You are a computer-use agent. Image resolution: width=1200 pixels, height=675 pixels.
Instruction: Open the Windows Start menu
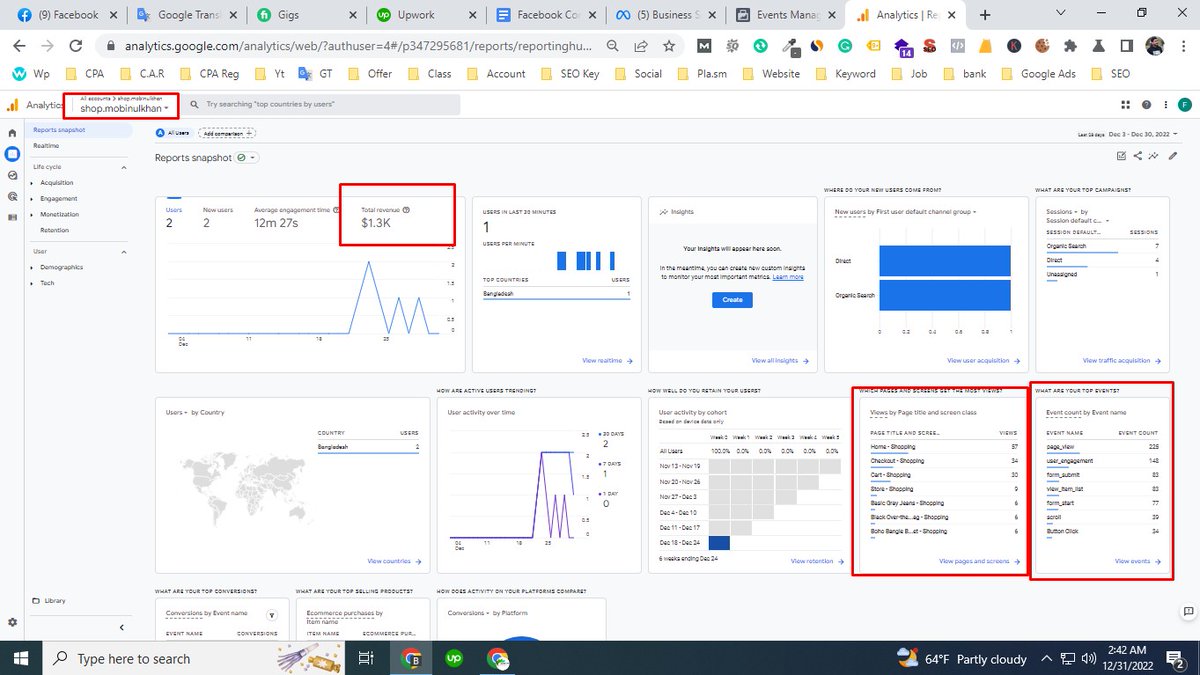21,658
